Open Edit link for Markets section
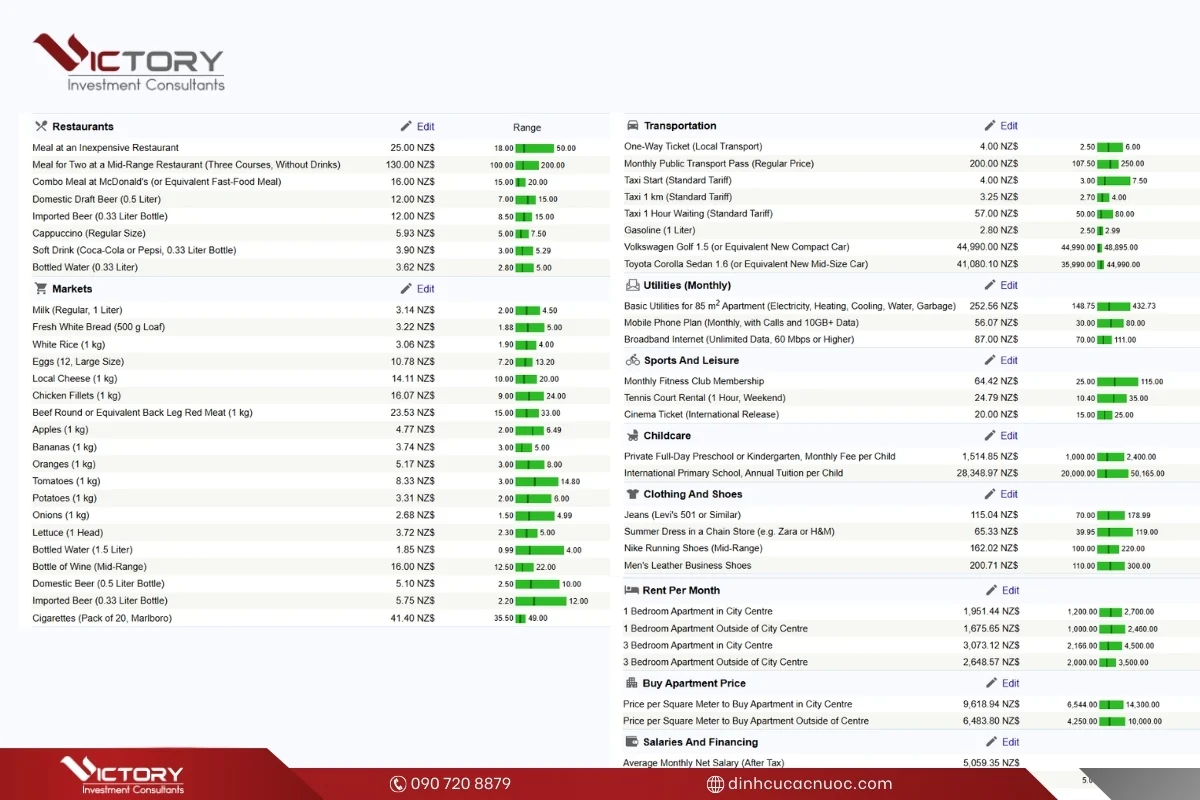 (418, 289)
